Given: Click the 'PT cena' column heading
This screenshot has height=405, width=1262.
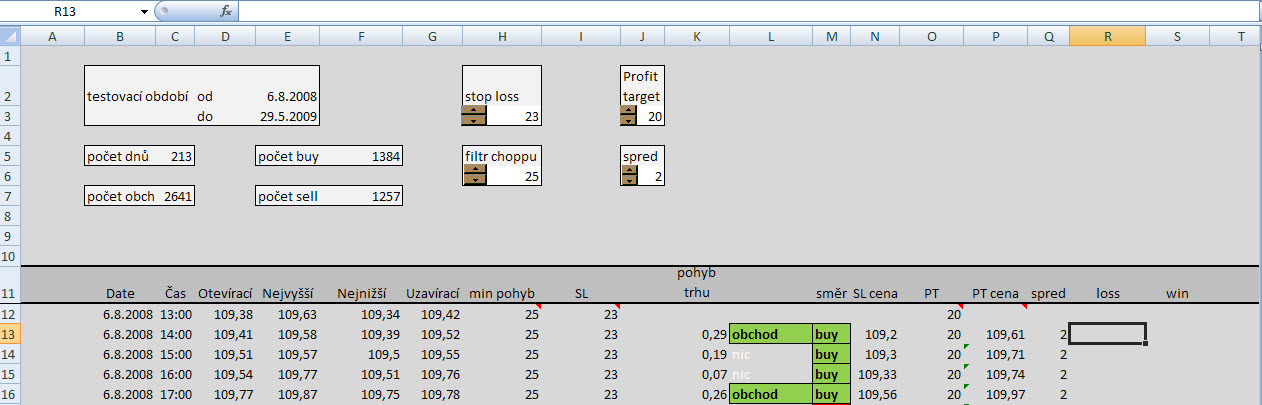Looking at the screenshot, I should (995, 294).
